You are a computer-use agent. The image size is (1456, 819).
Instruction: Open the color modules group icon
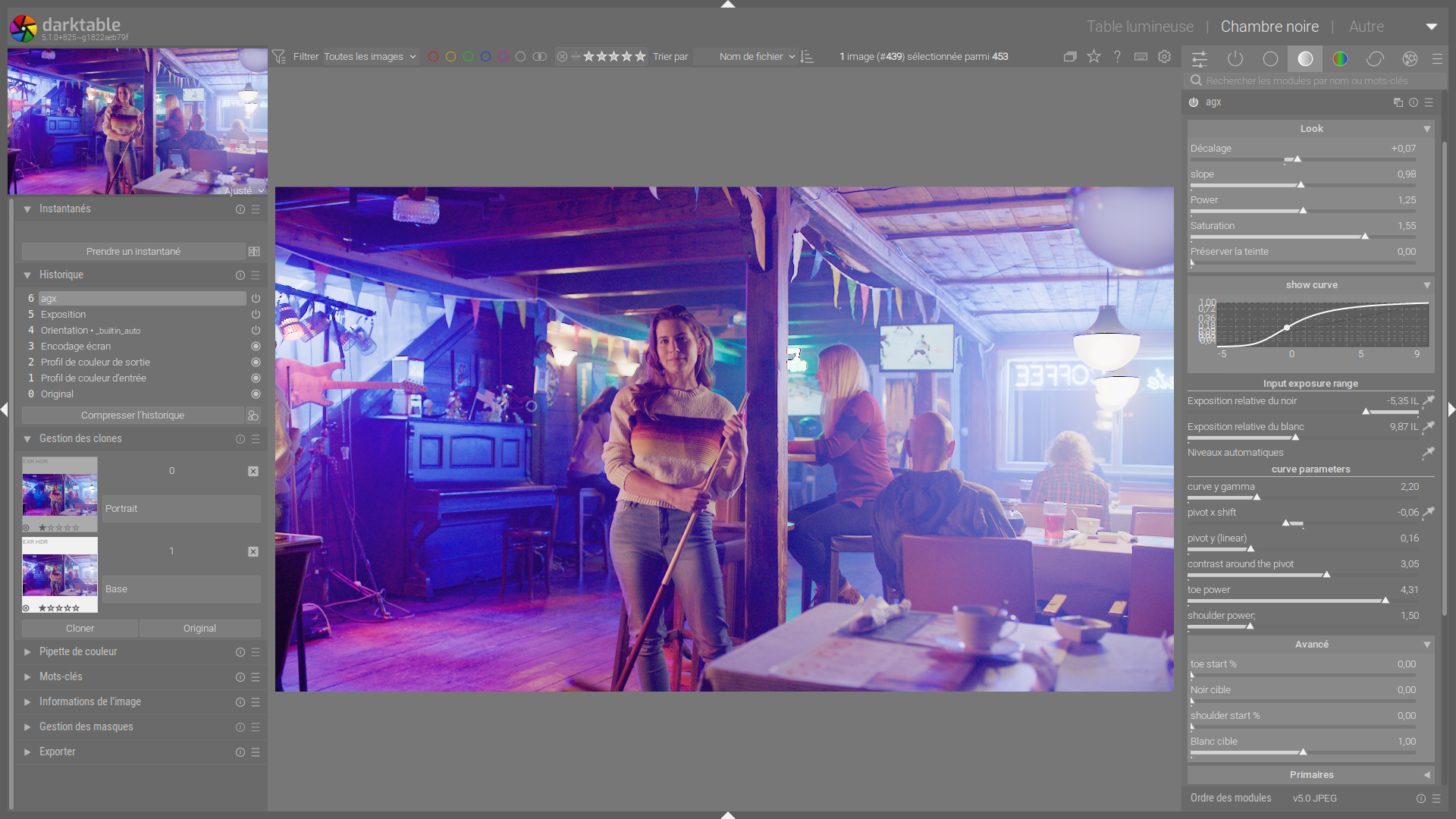point(1340,58)
